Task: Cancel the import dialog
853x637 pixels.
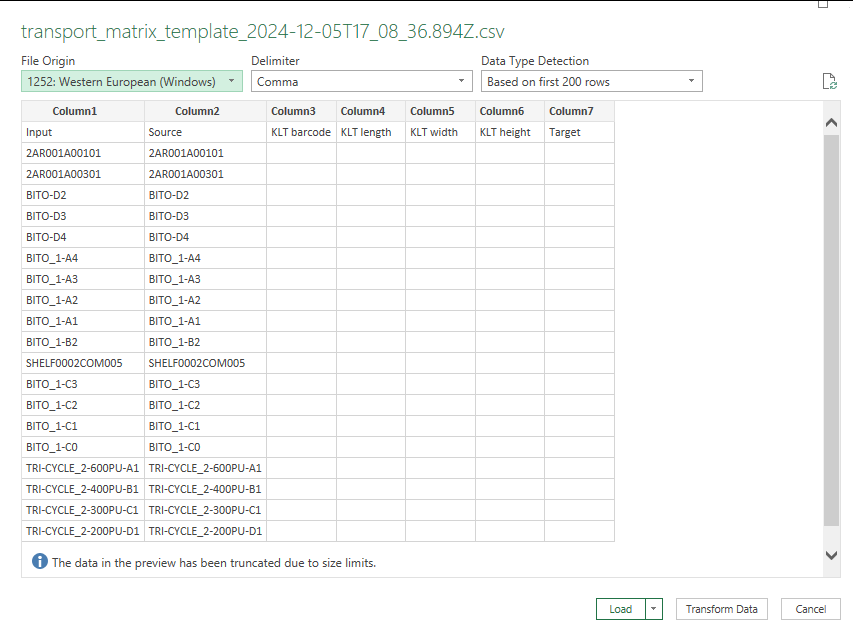Action: 811,609
